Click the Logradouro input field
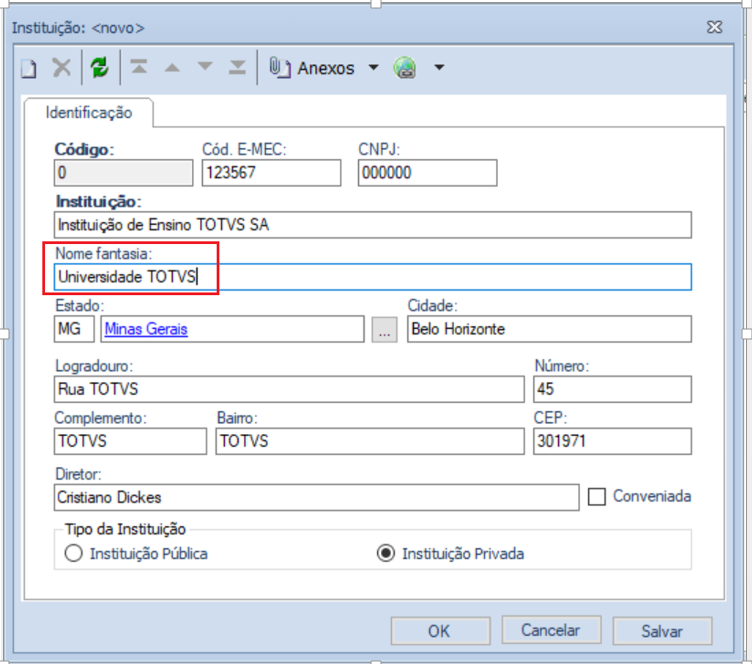 click(289, 389)
